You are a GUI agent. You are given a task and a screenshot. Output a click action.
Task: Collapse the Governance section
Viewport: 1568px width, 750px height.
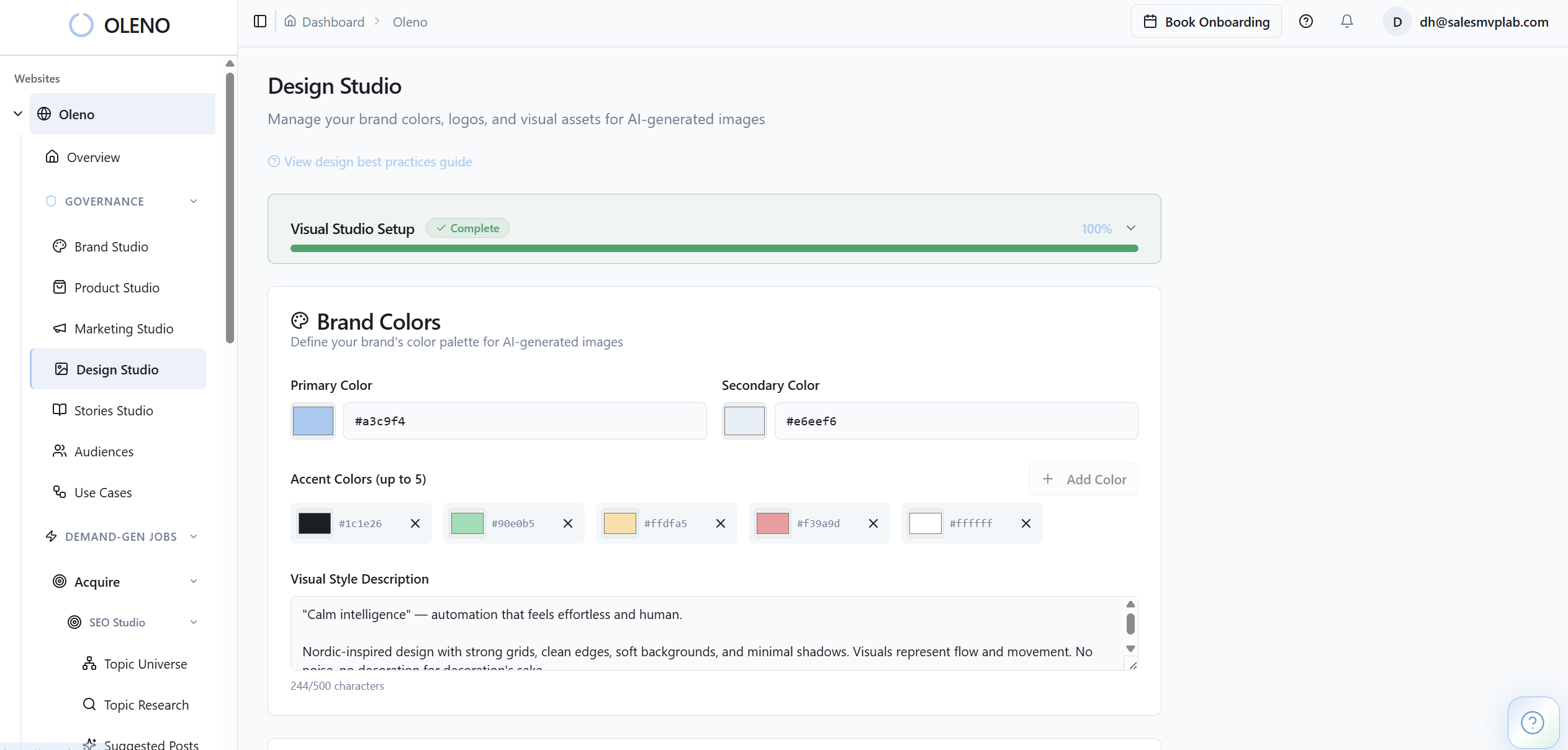(194, 201)
